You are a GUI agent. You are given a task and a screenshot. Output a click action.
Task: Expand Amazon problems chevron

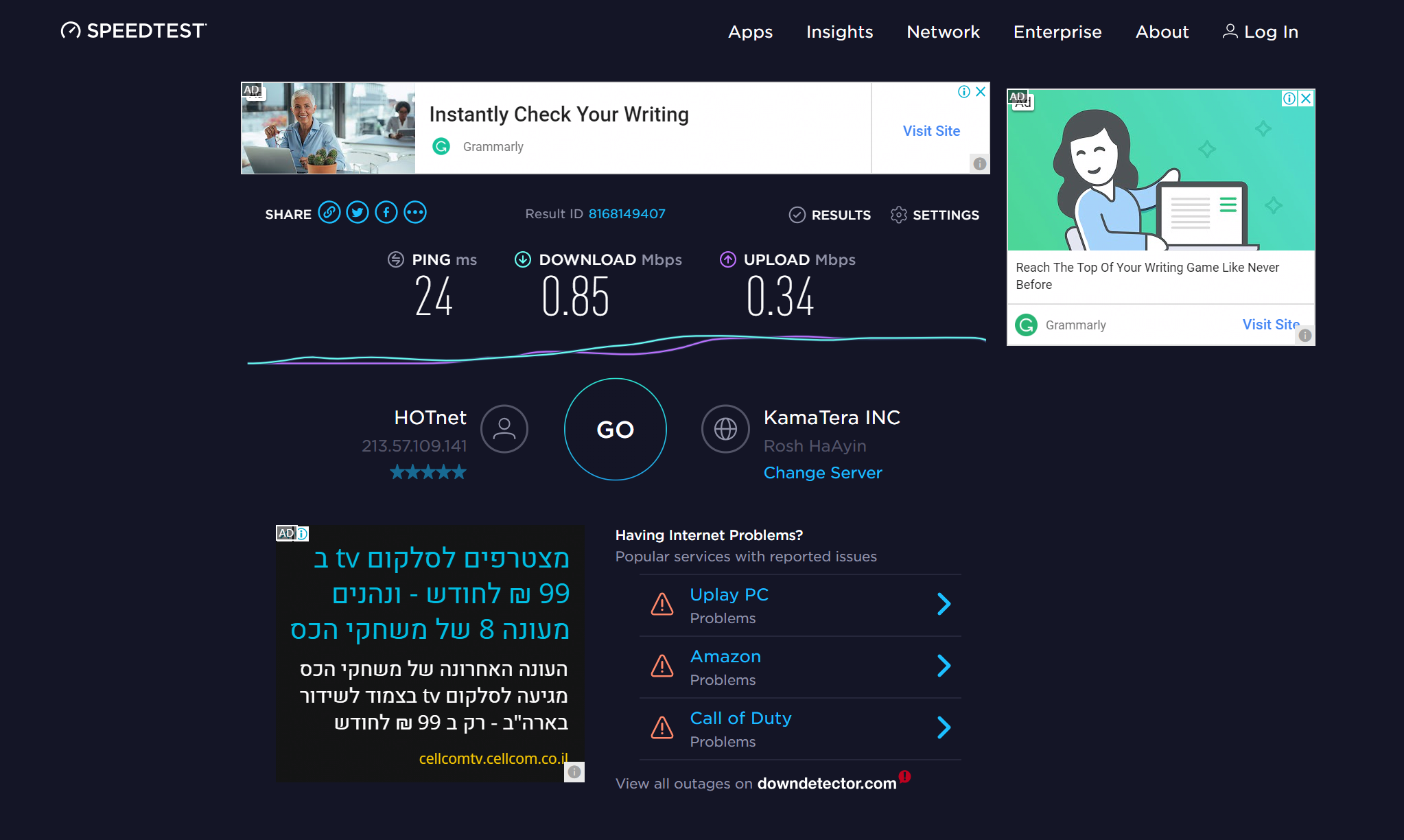coord(944,666)
